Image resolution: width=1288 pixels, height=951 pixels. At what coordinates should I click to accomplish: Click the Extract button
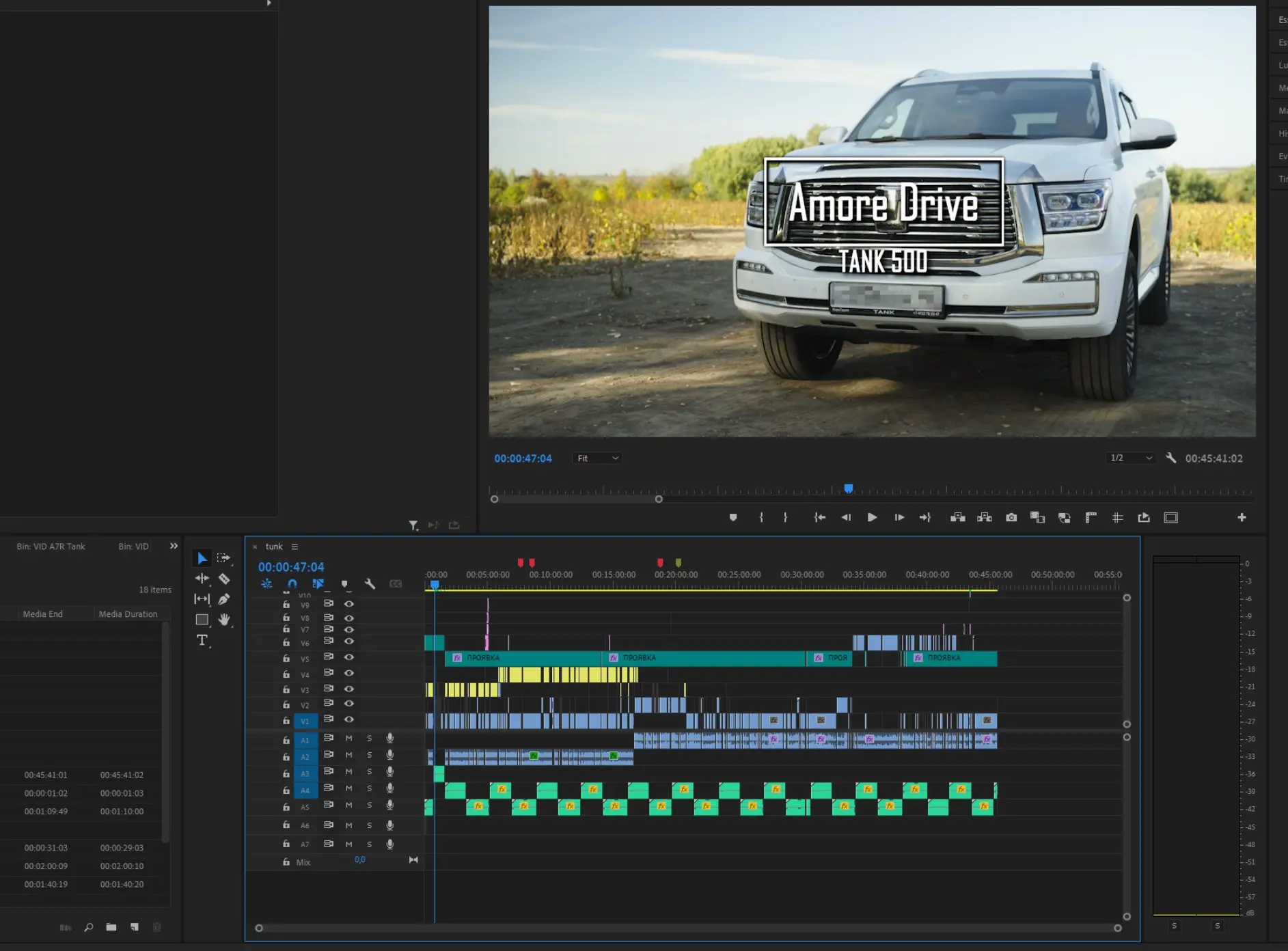pos(985,517)
